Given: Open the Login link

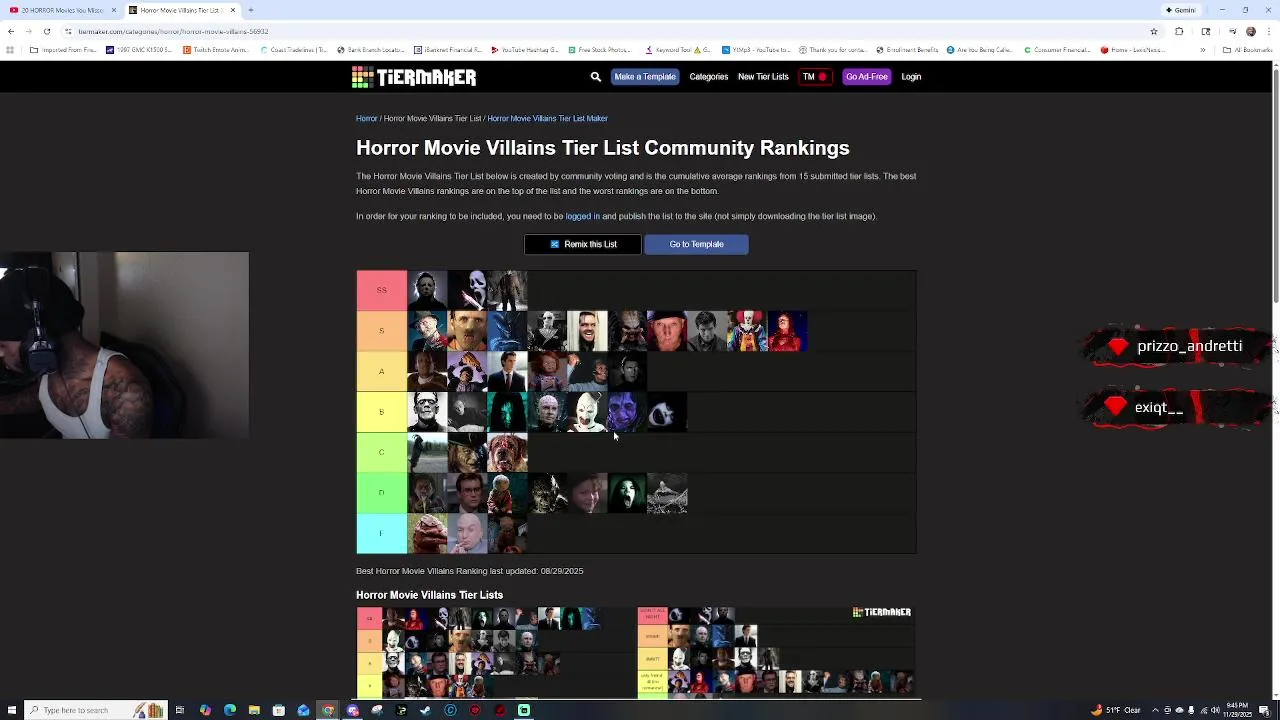Looking at the screenshot, I should 911,77.
